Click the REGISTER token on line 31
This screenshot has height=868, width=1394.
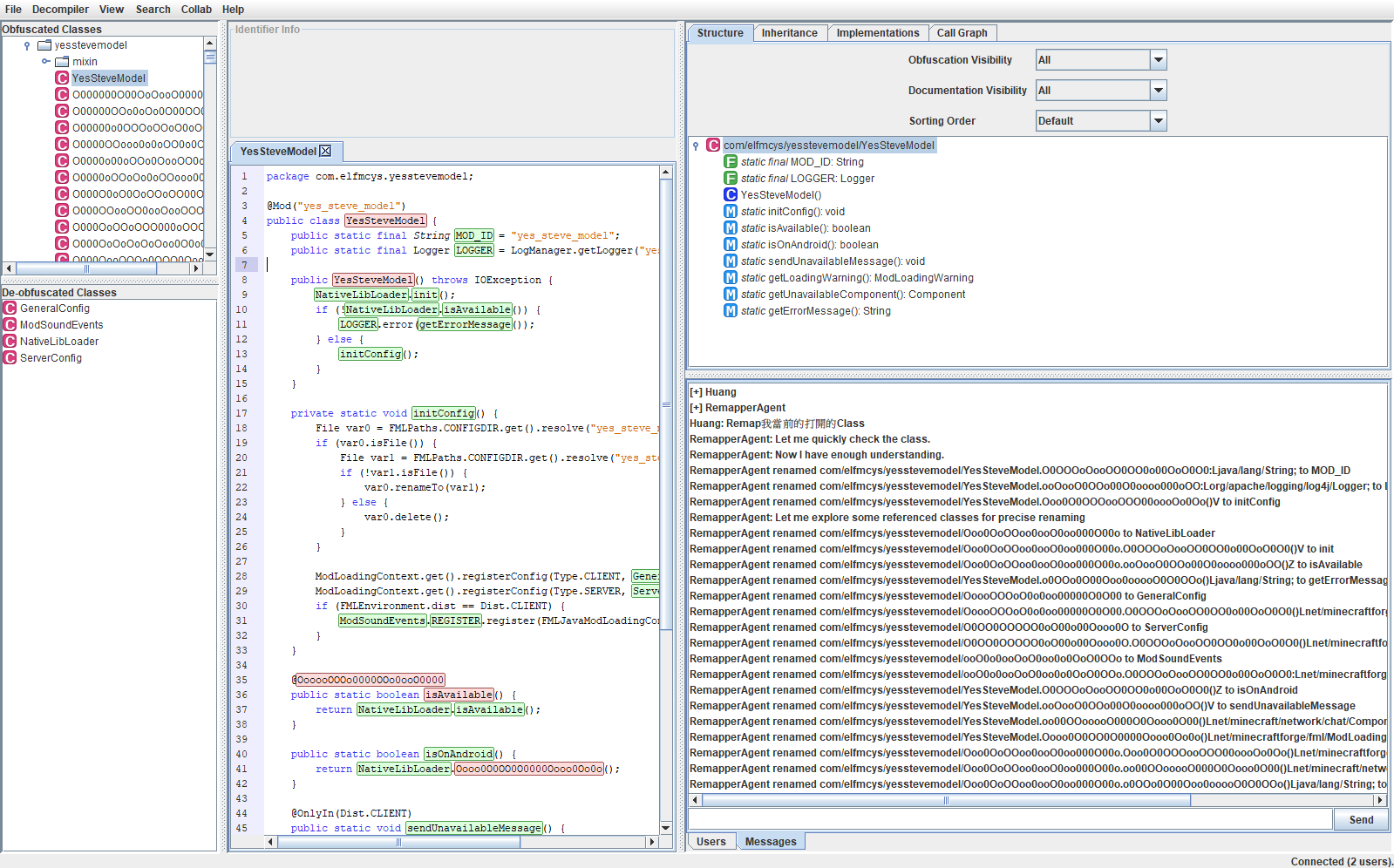[456, 620]
